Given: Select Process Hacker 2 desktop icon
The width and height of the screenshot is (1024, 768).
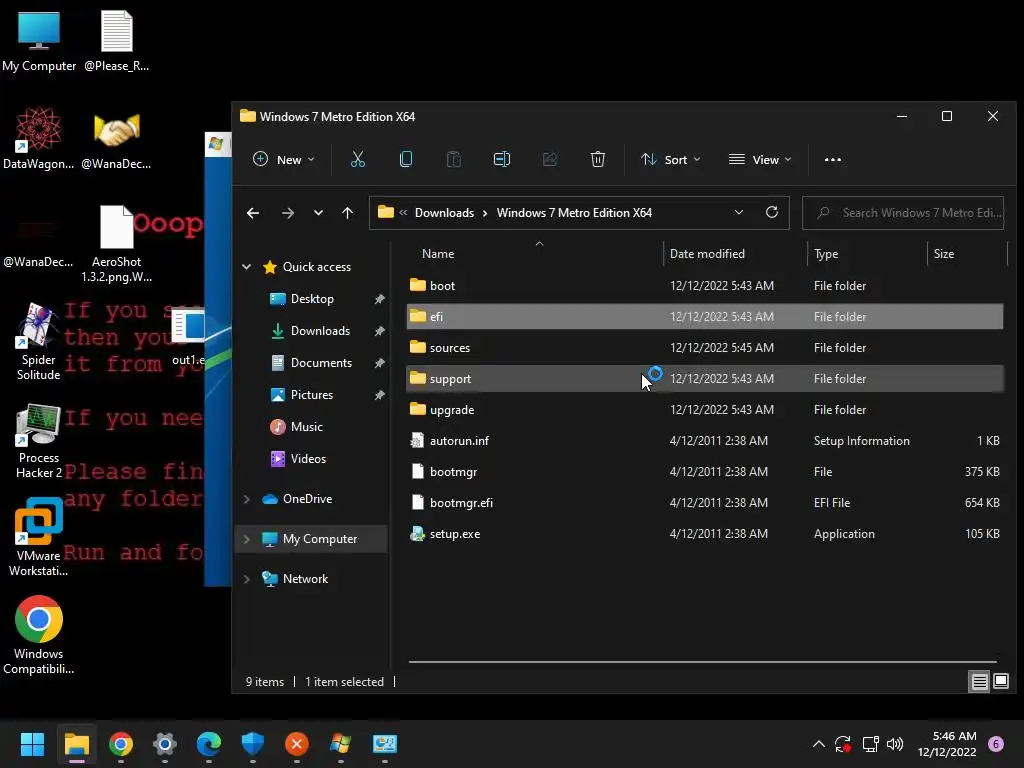Looking at the screenshot, I should tap(39, 441).
